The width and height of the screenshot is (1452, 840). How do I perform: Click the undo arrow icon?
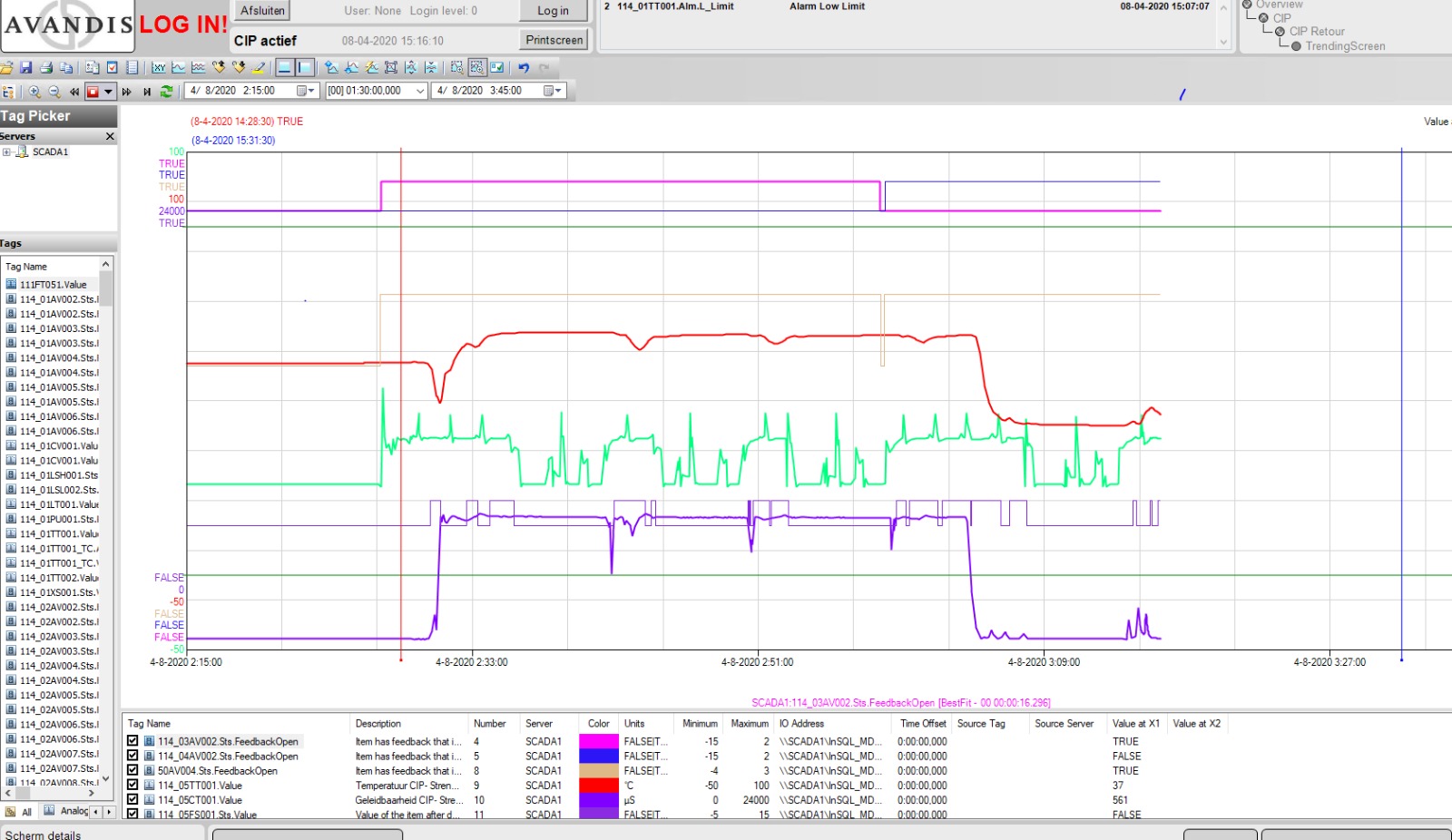(524, 68)
